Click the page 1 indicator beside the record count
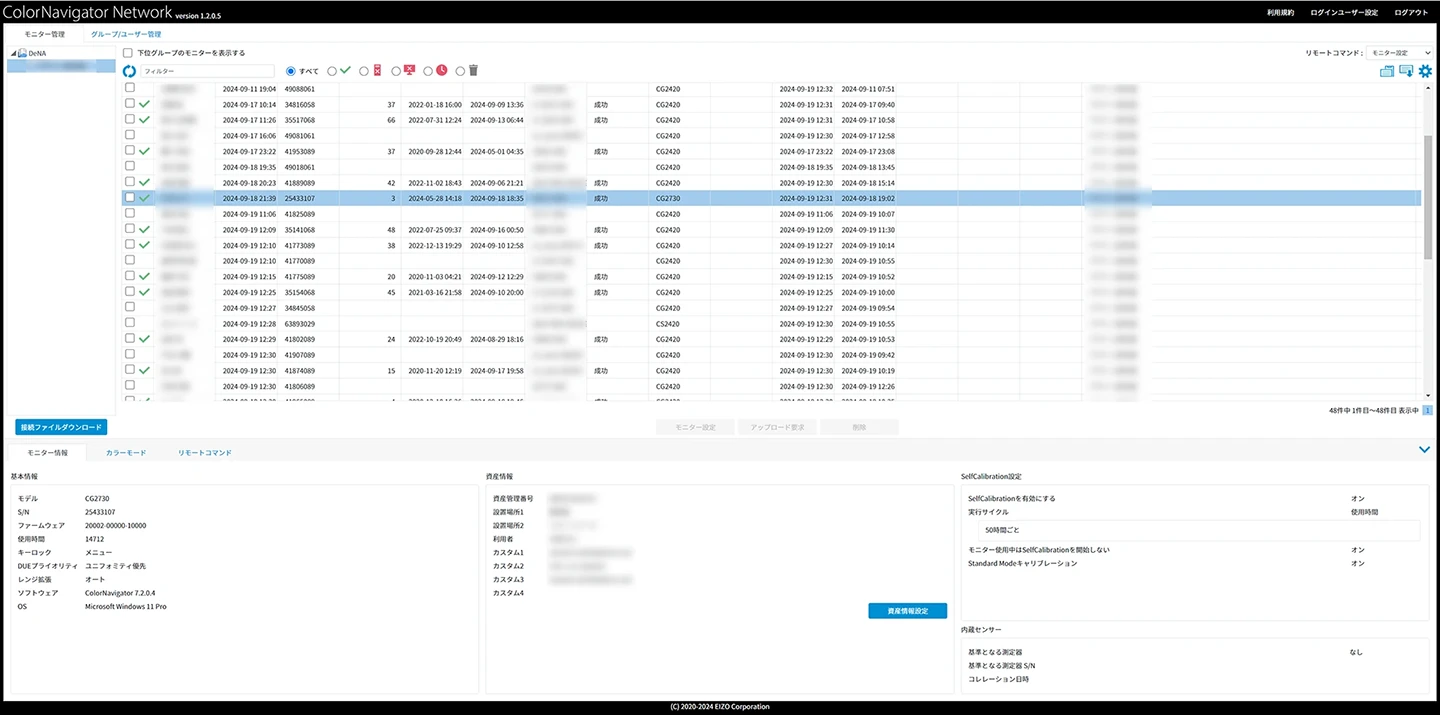Image resolution: width=1440 pixels, height=715 pixels. click(x=1427, y=410)
